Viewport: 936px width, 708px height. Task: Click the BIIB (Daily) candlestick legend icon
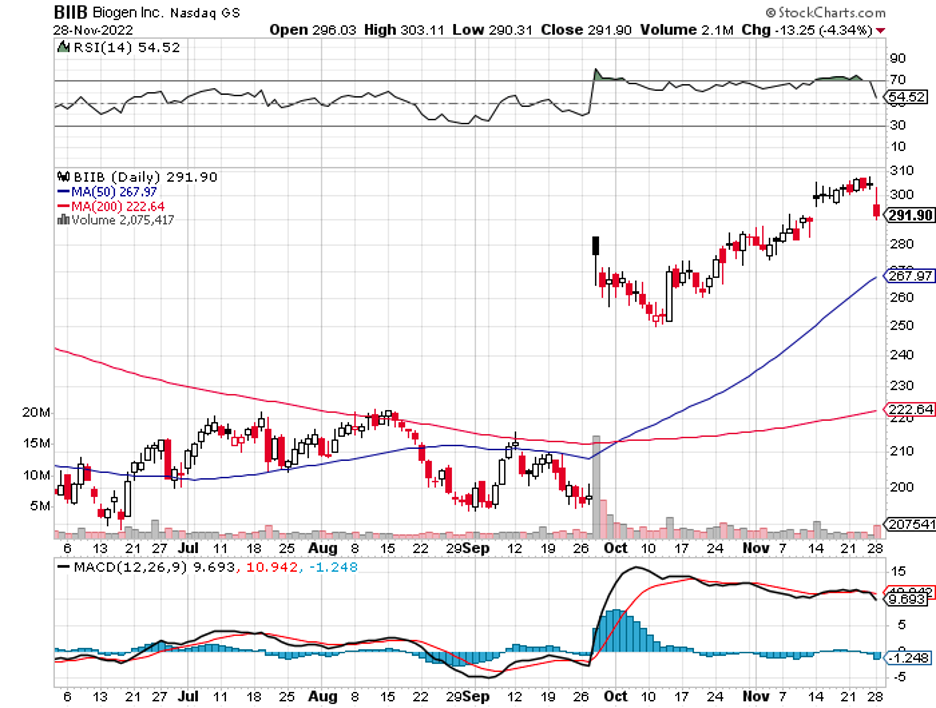[x=65, y=177]
